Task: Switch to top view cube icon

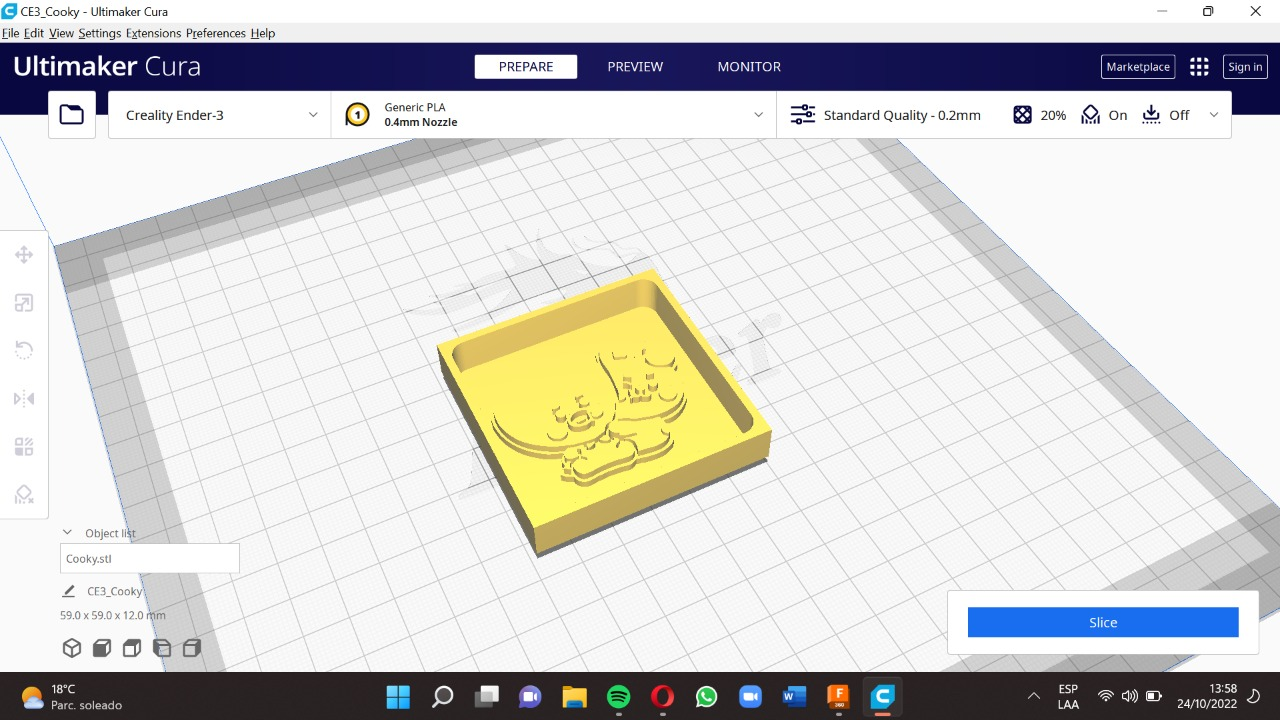Action: point(131,648)
